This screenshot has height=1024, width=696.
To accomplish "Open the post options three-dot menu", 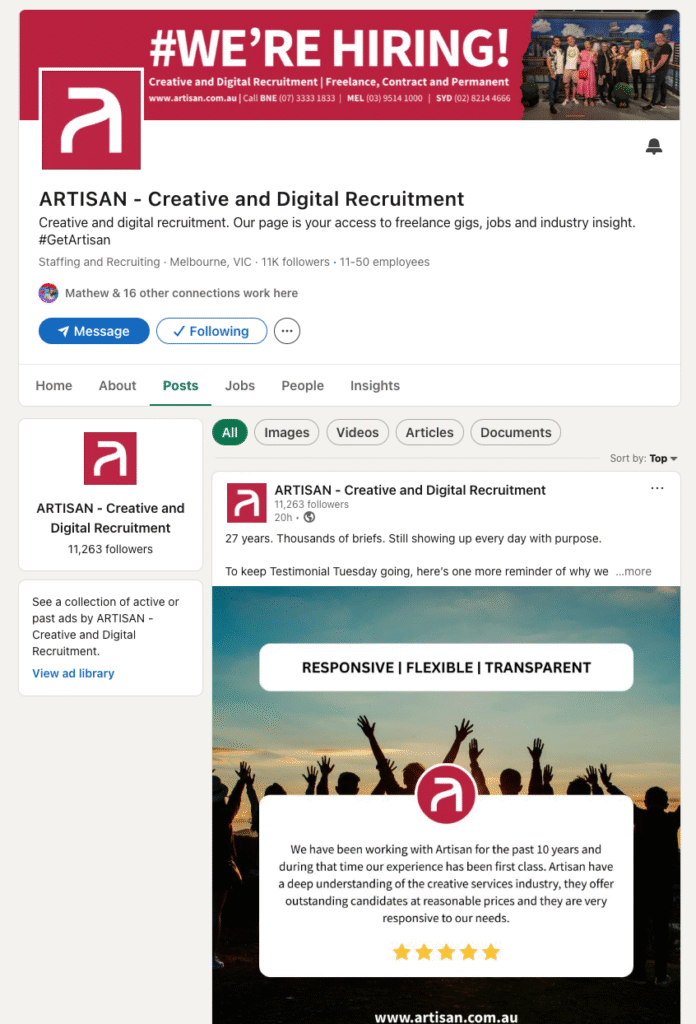I will click(657, 488).
